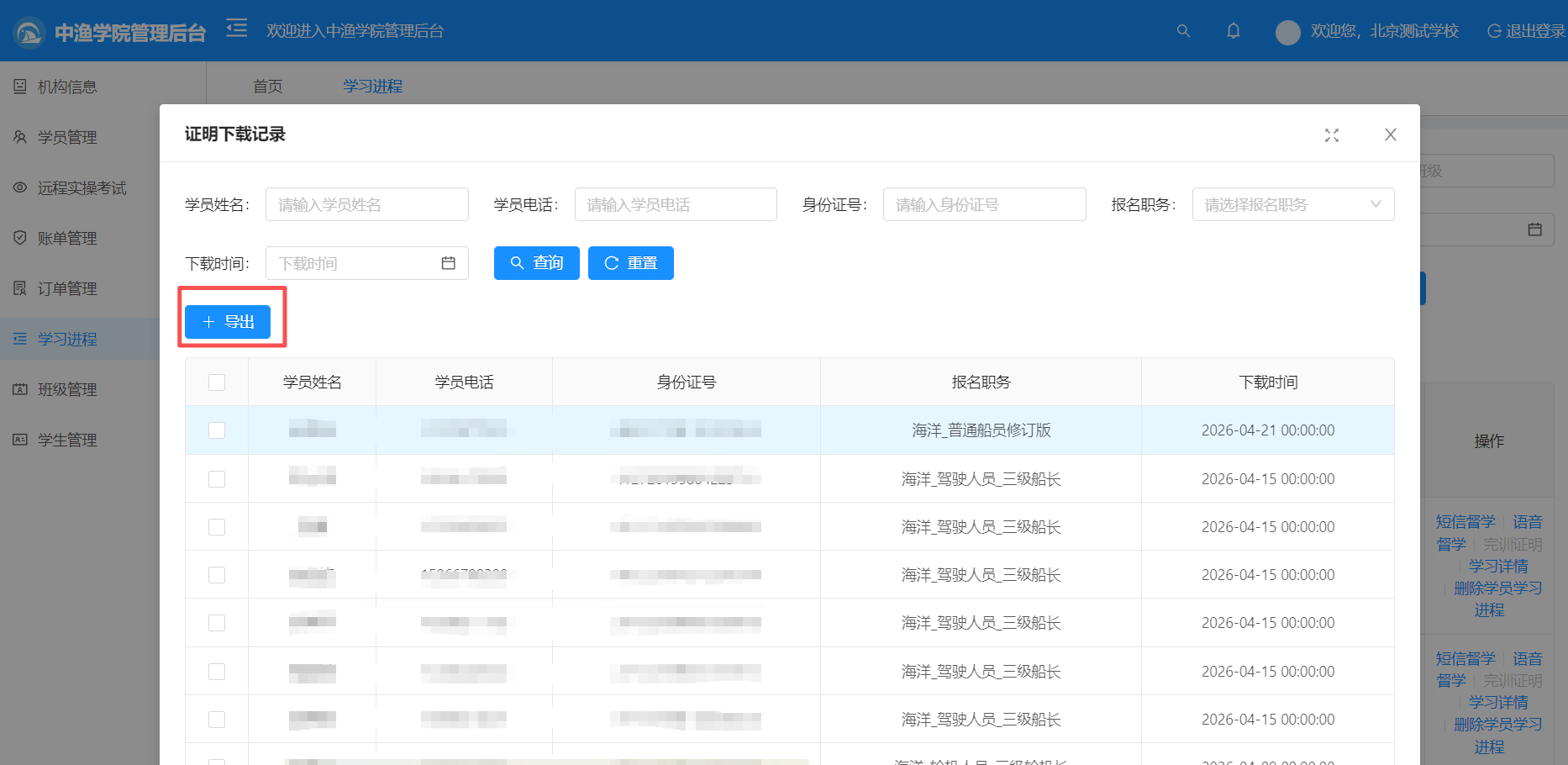Click the 下载时间 column header
1568x765 pixels.
(1268, 382)
